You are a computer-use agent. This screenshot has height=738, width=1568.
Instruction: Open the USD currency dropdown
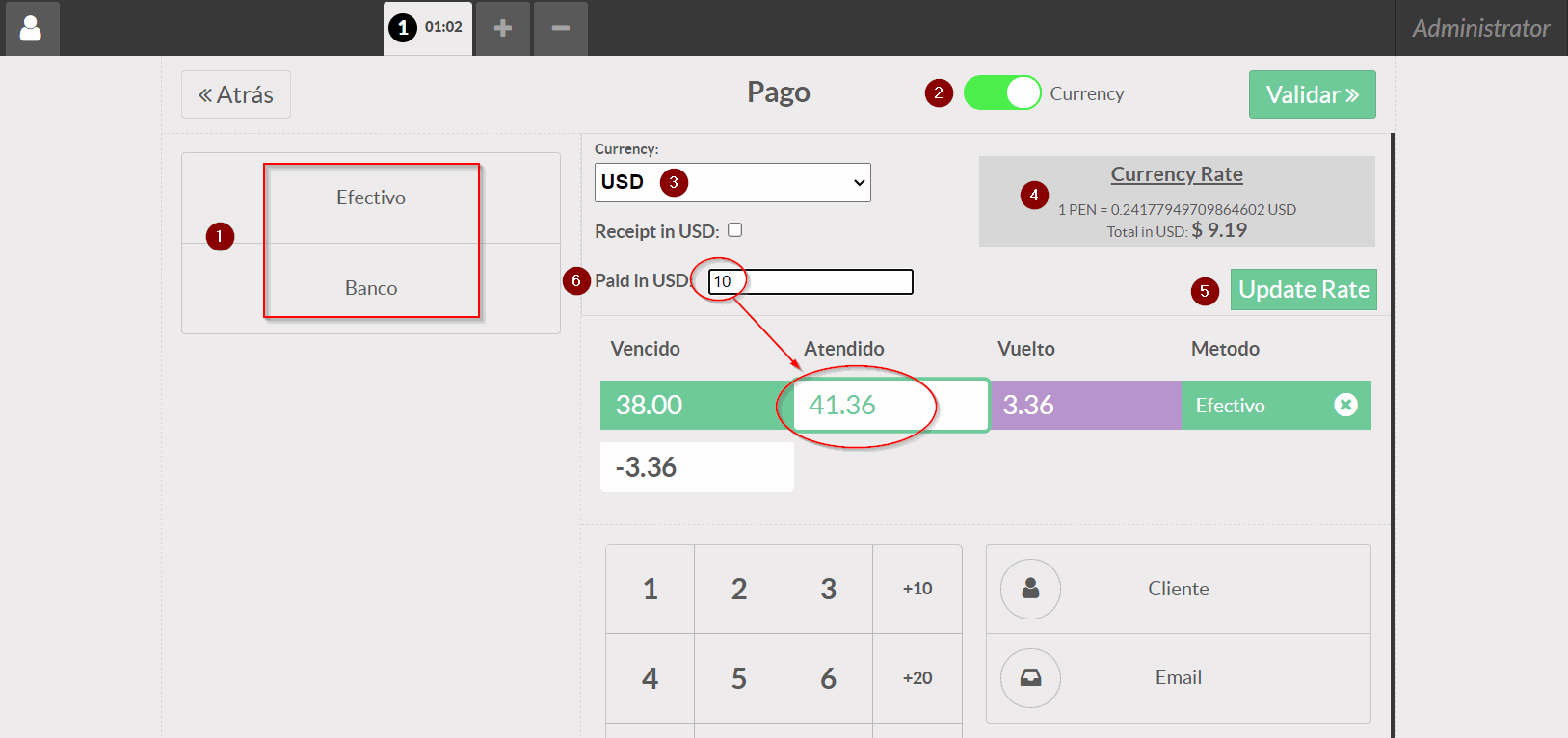coord(732,182)
